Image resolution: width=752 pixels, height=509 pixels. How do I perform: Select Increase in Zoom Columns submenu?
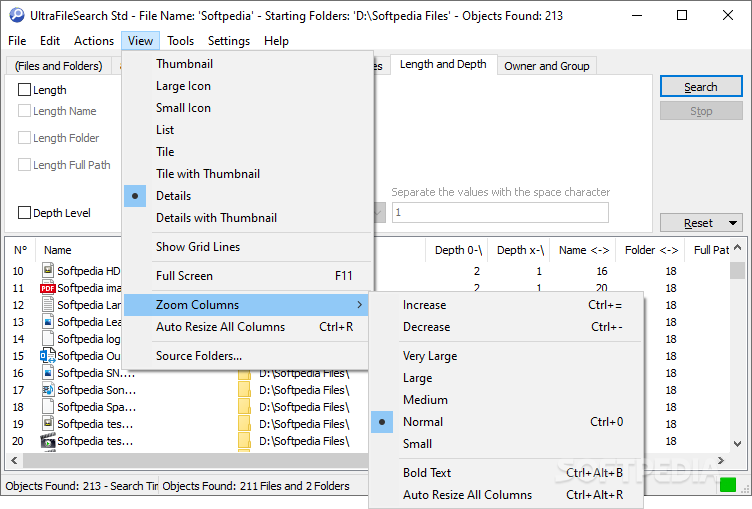tap(506, 305)
